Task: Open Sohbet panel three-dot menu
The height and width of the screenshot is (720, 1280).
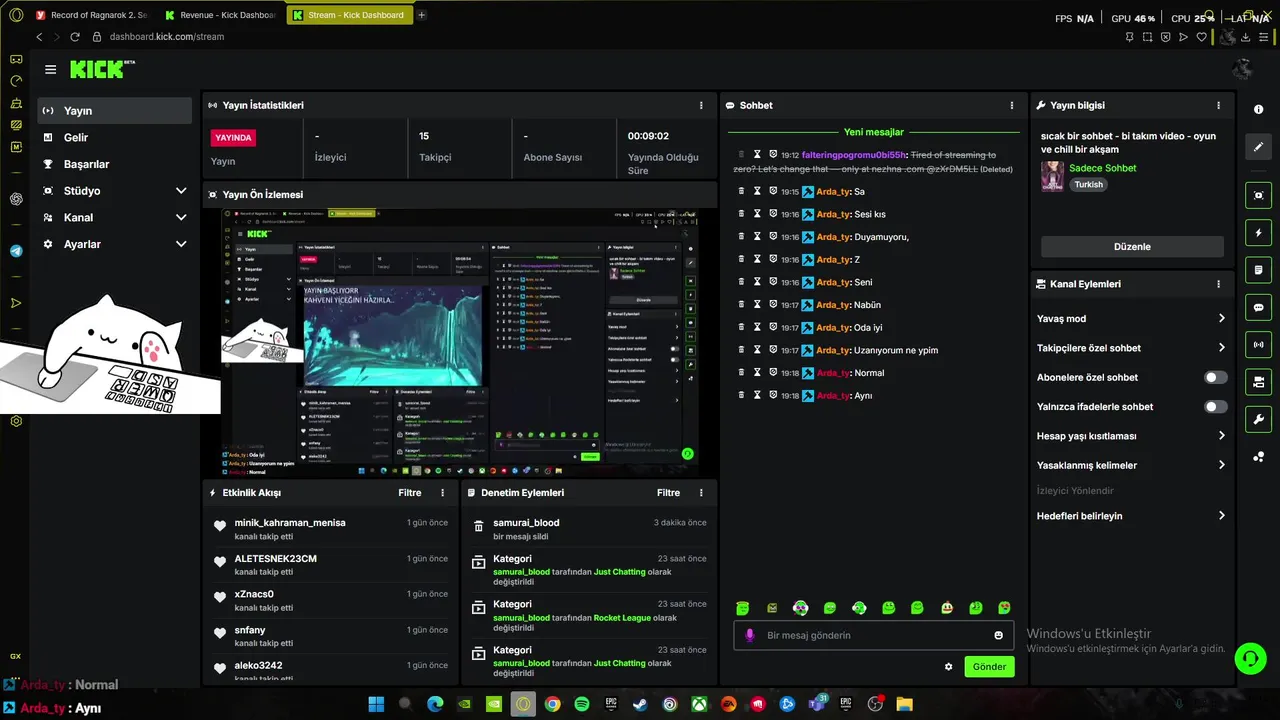Action: pos(1012,105)
